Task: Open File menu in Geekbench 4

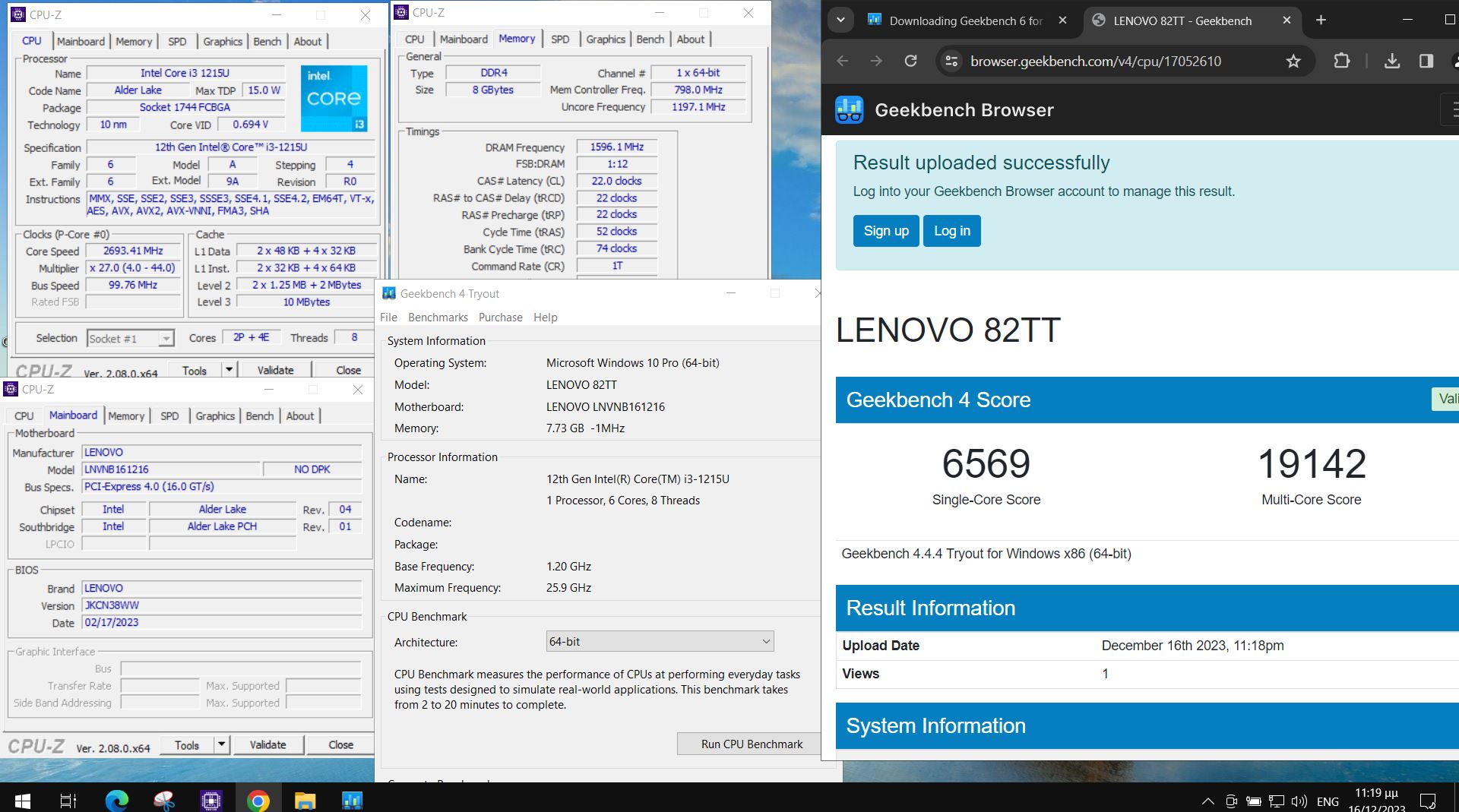Action: [388, 318]
